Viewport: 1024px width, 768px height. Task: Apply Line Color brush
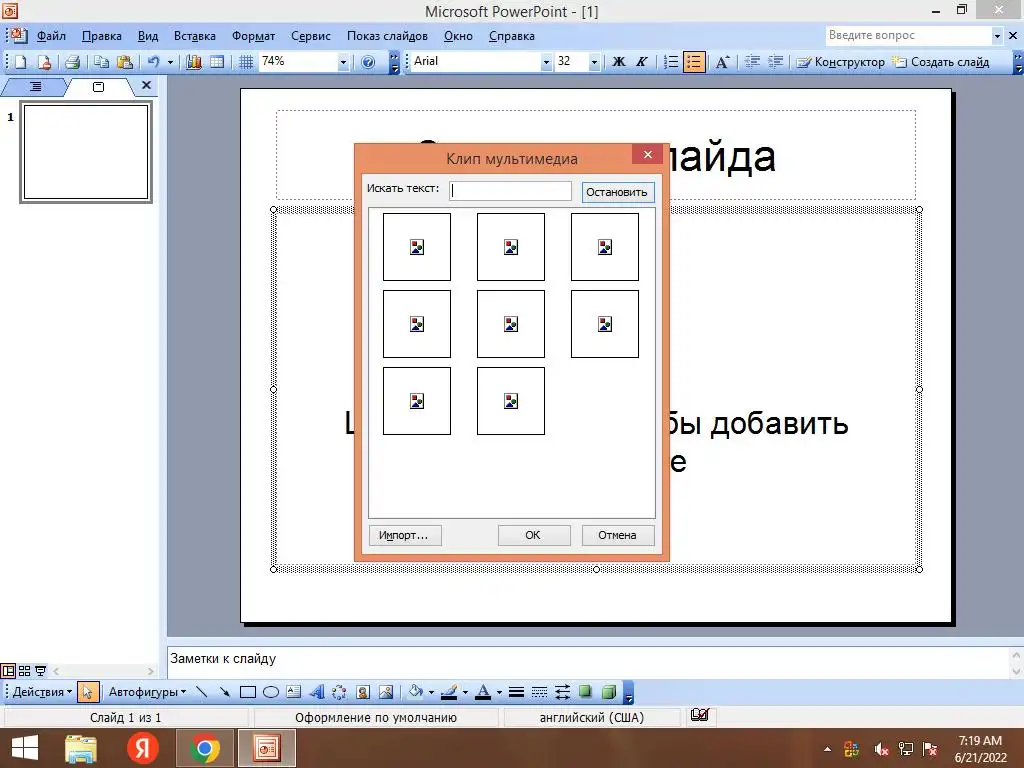(x=449, y=692)
